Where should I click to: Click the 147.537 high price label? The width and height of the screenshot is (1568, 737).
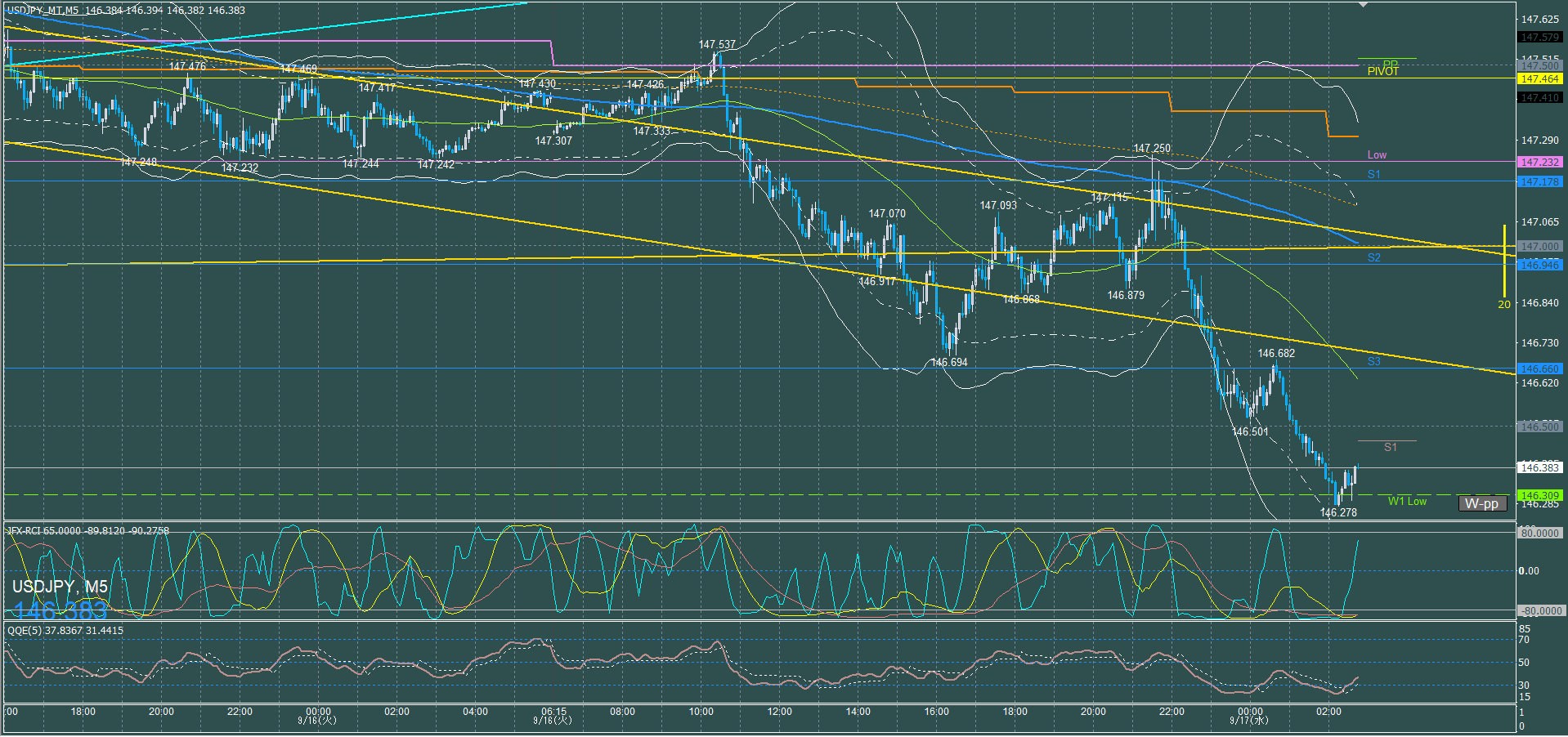coord(717,45)
